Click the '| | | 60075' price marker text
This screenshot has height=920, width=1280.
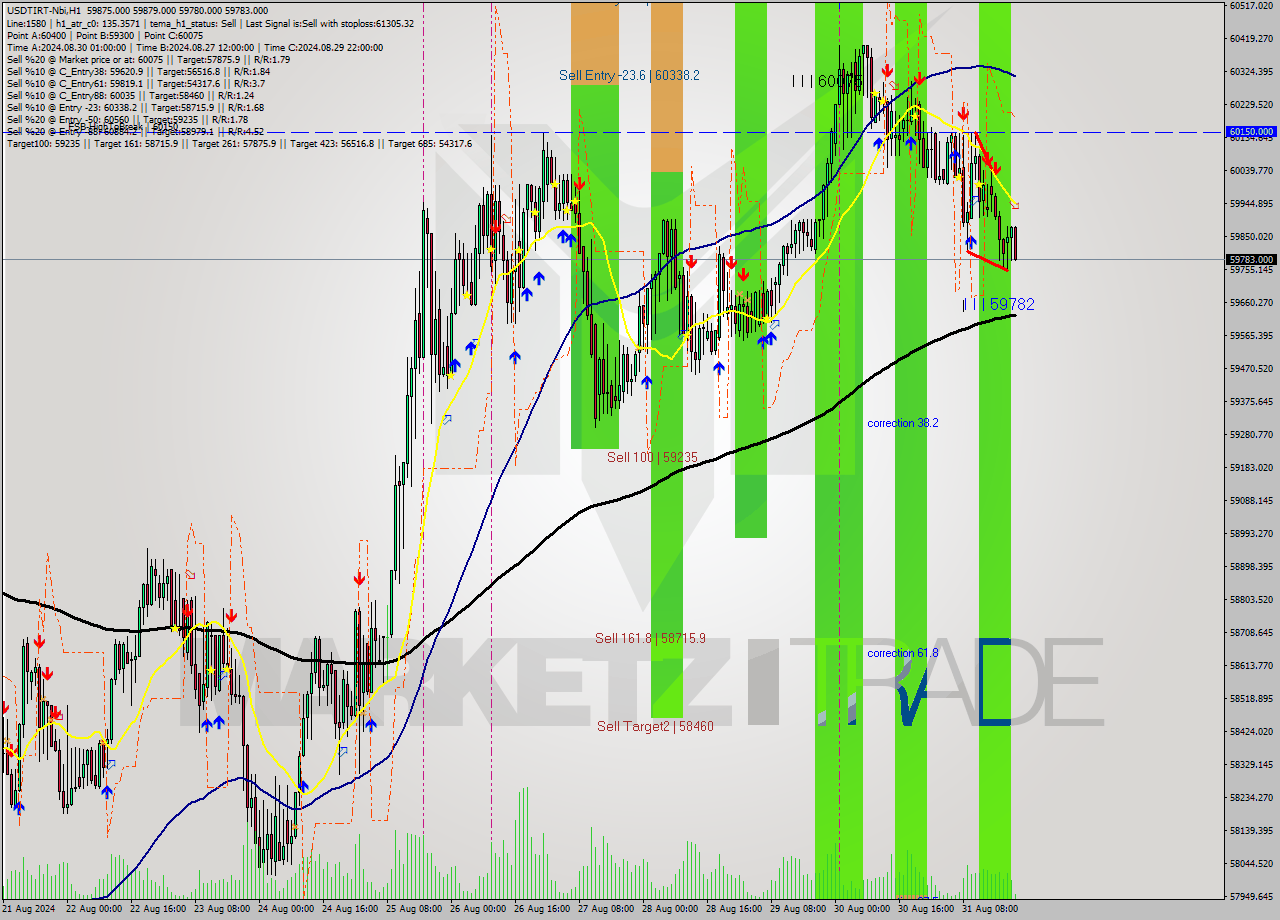click(826, 80)
